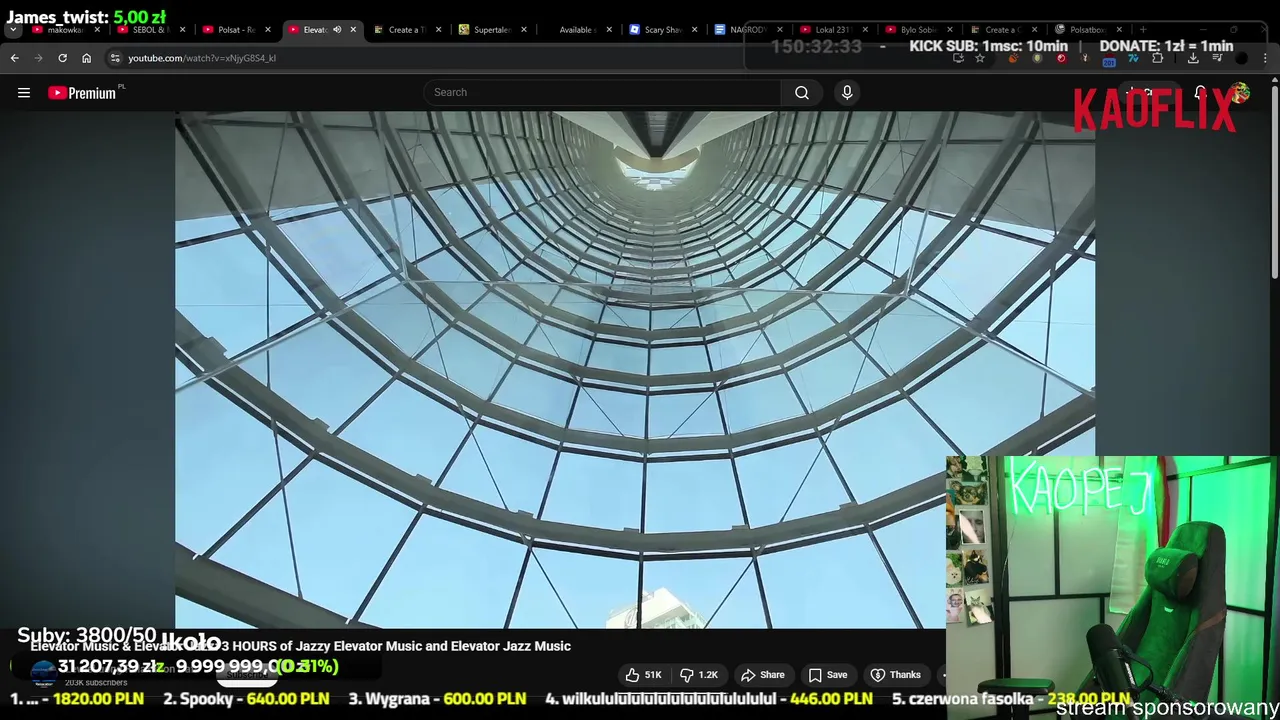Click the youtube.com address bar URL
The width and height of the screenshot is (1280, 720).
click(x=202, y=58)
